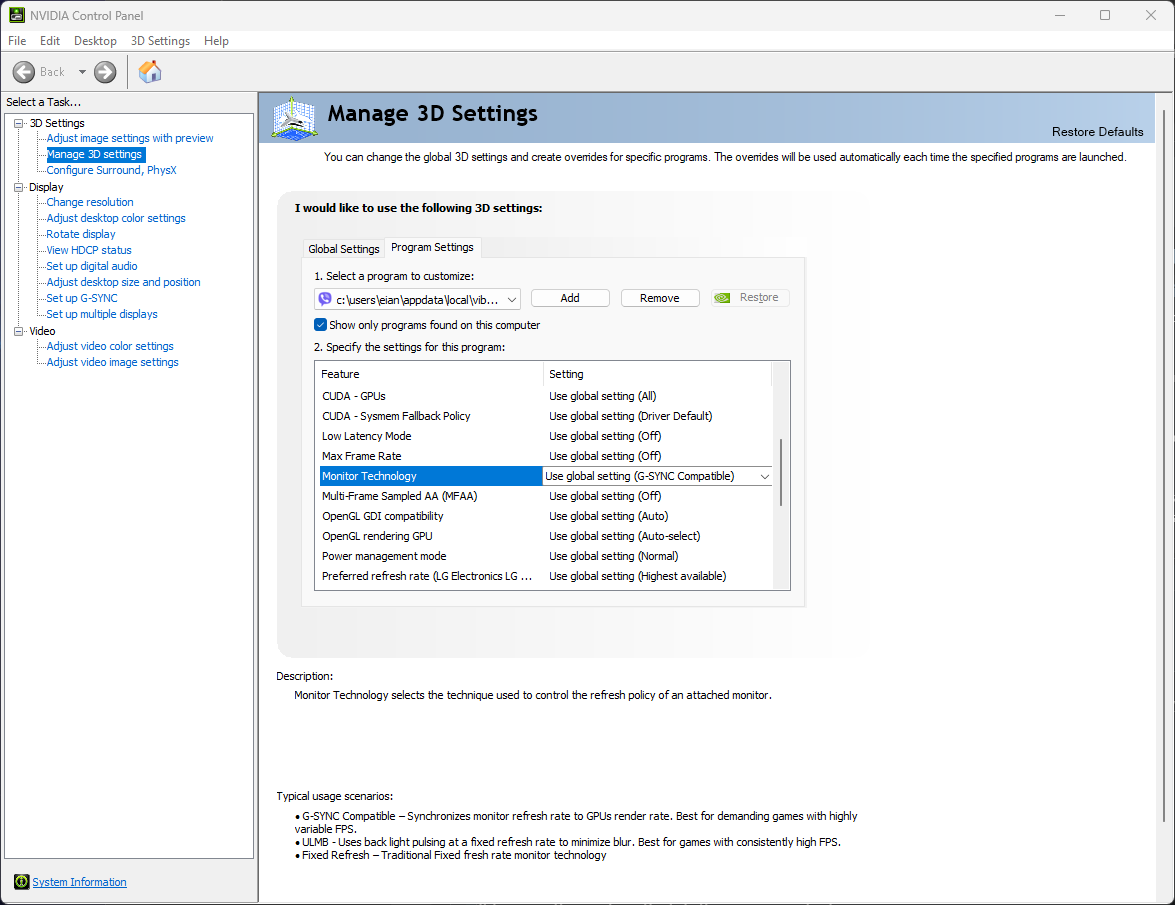
Task: Click the NVIDIA Control Panel title icon
Action: pos(16,15)
